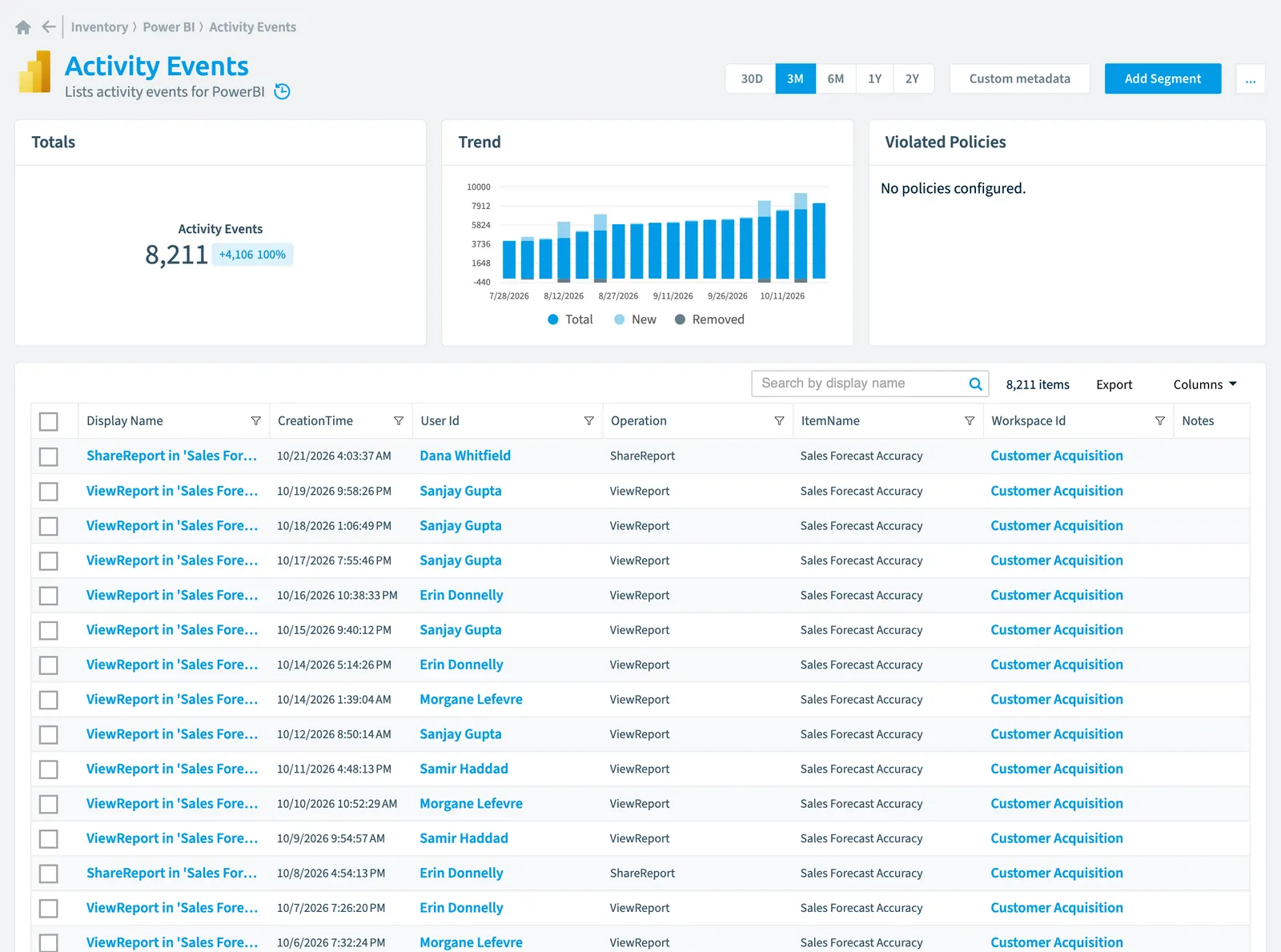
Task: Open CreationTime column filter
Action: pos(398,421)
